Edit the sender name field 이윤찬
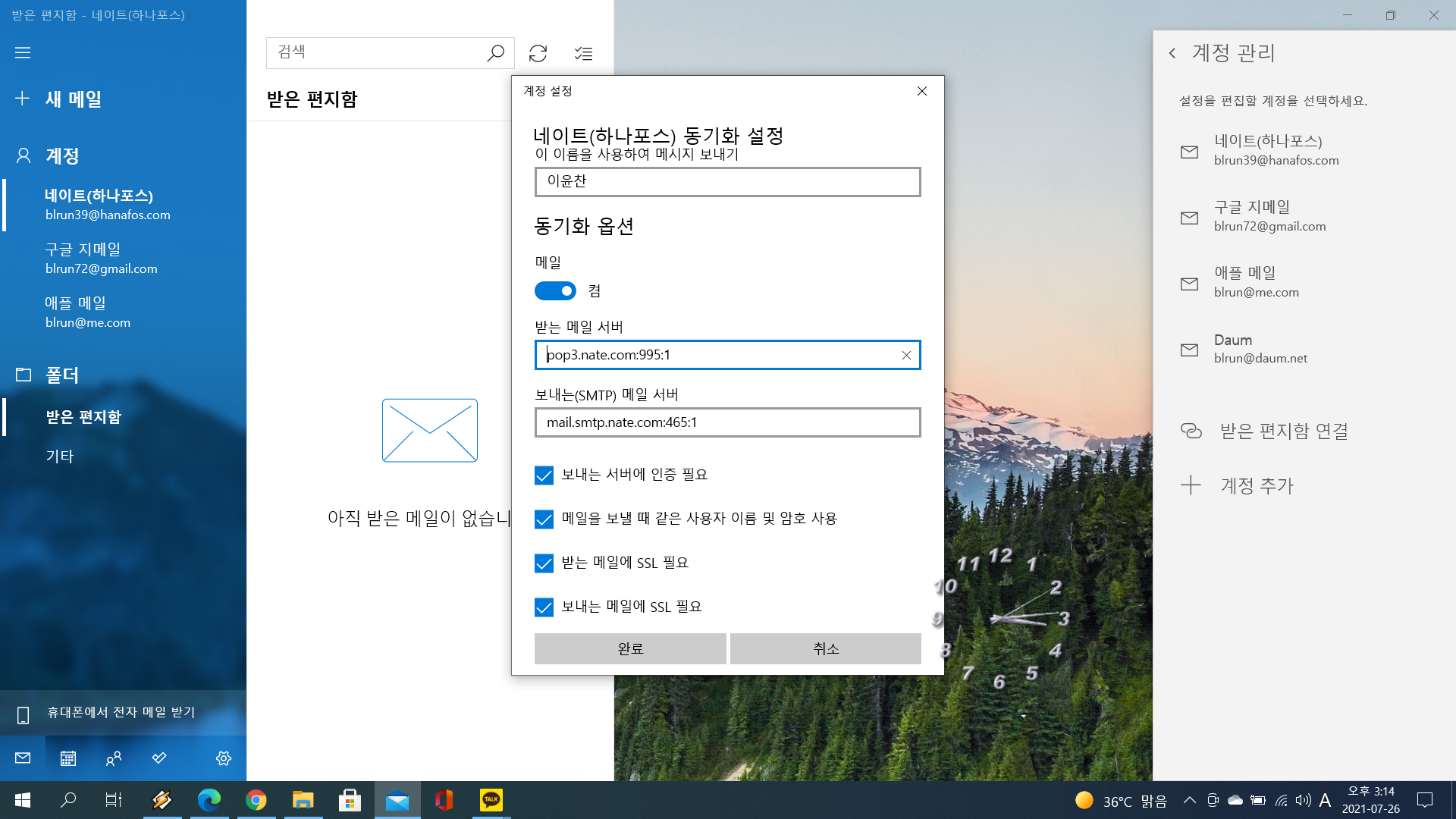Screen dimensions: 1456x819 coord(727,182)
